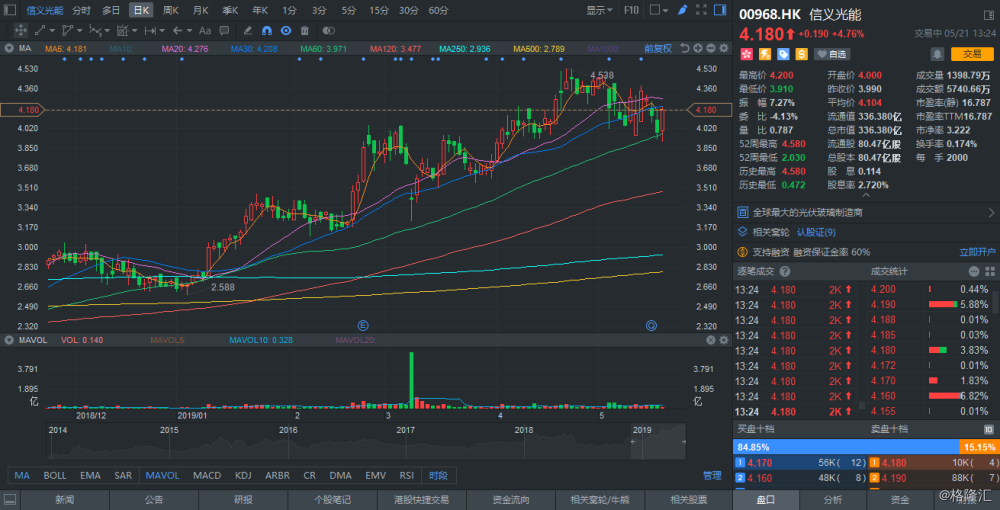
Task: Select the range span drawing tool
Action: [x=150, y=30]
